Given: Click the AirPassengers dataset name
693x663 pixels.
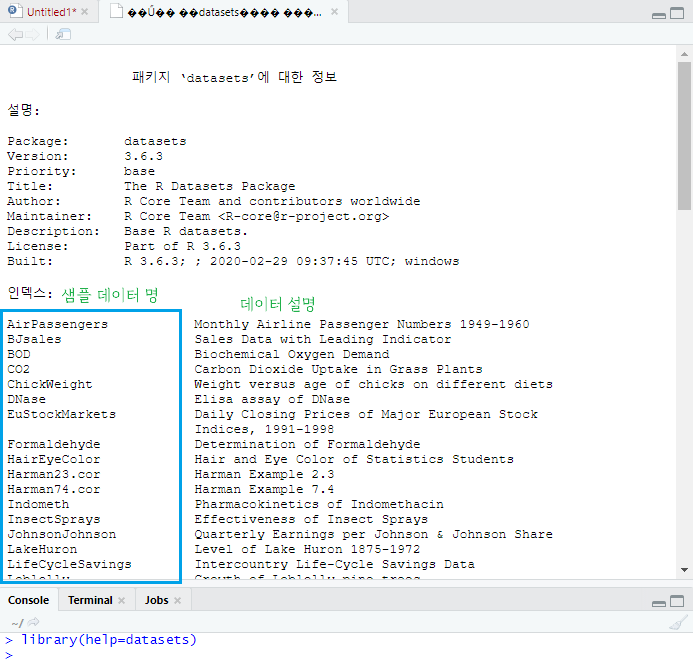Looking at the screenshot, I should [57, 324].
